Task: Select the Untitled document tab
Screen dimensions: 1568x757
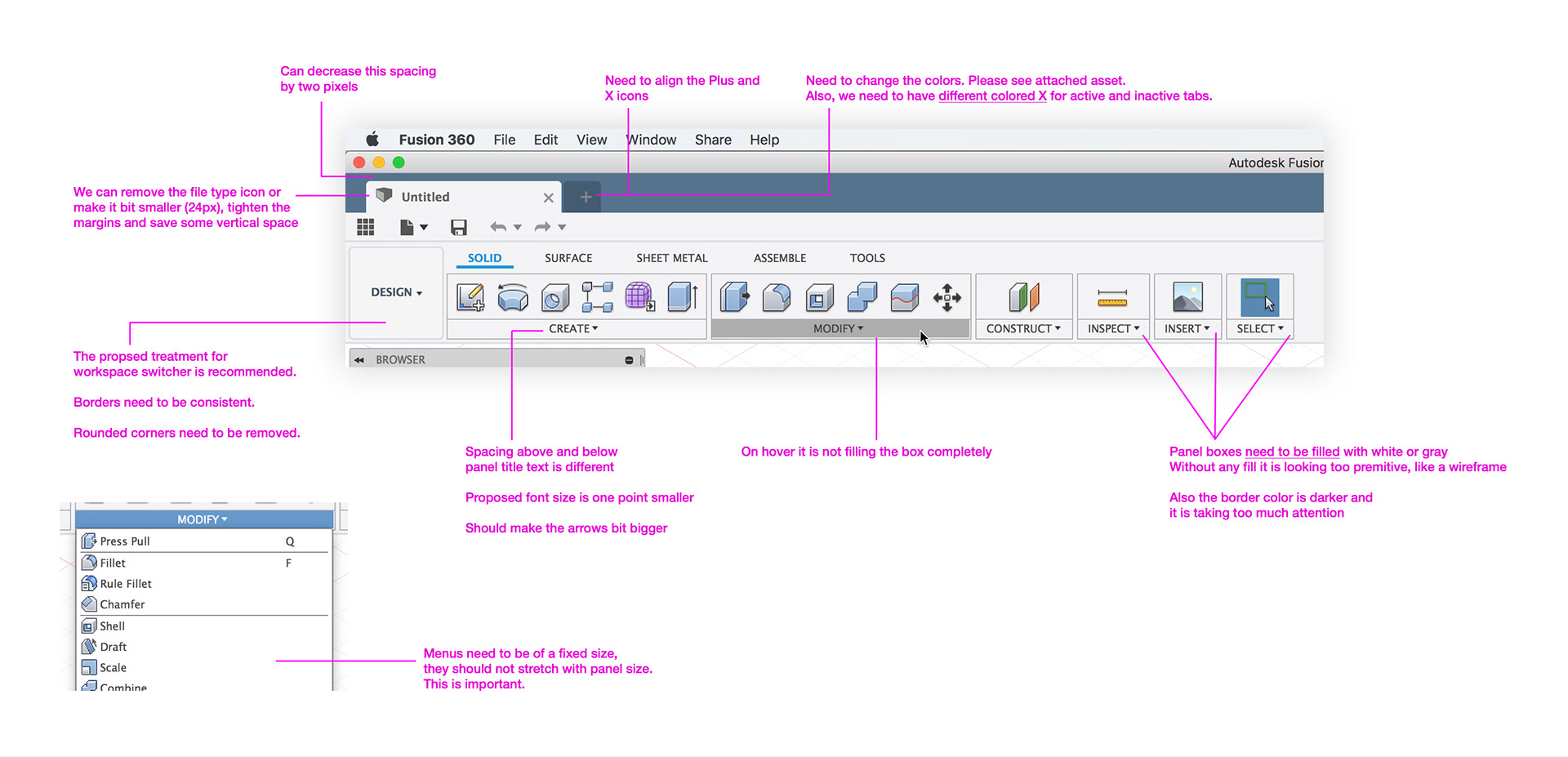Action: 464,197
